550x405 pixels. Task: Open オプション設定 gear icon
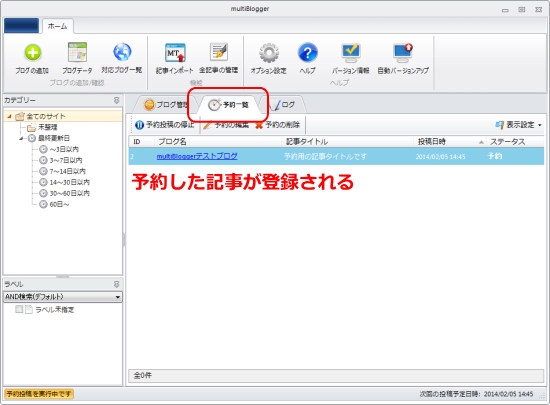pyautogui.click(x=269, y=53)
